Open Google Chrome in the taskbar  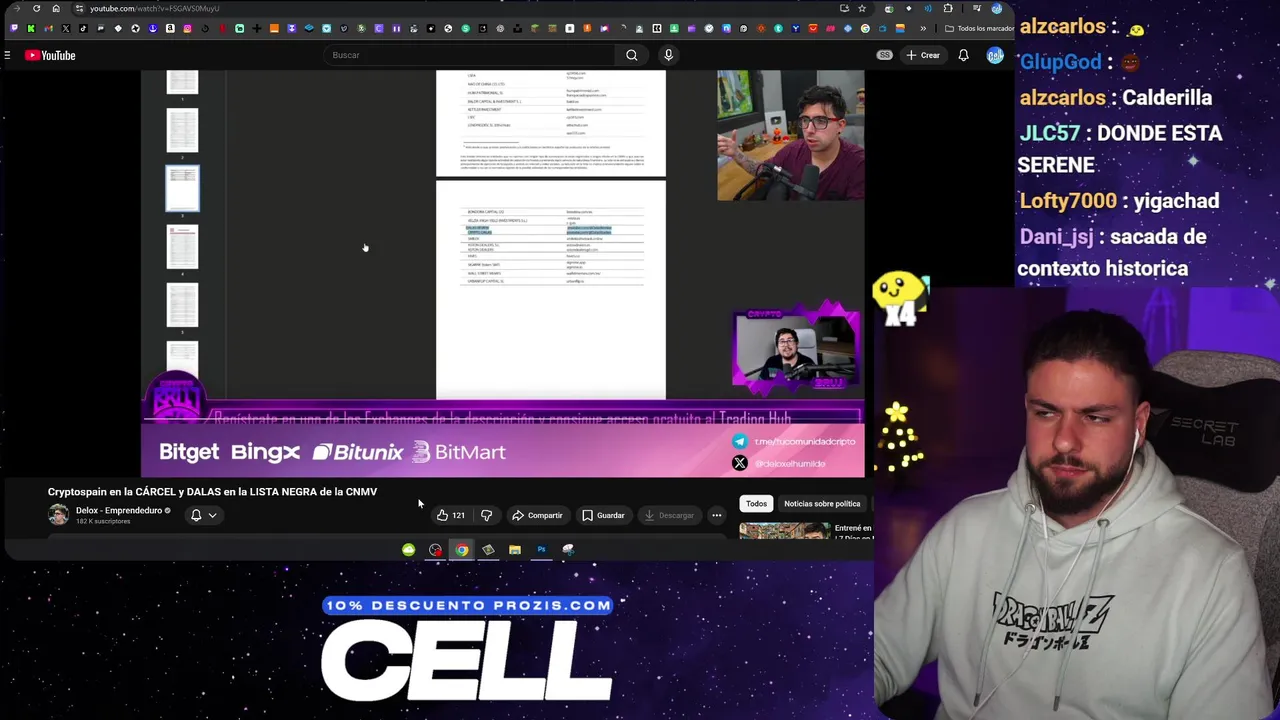tap(462, 549)
